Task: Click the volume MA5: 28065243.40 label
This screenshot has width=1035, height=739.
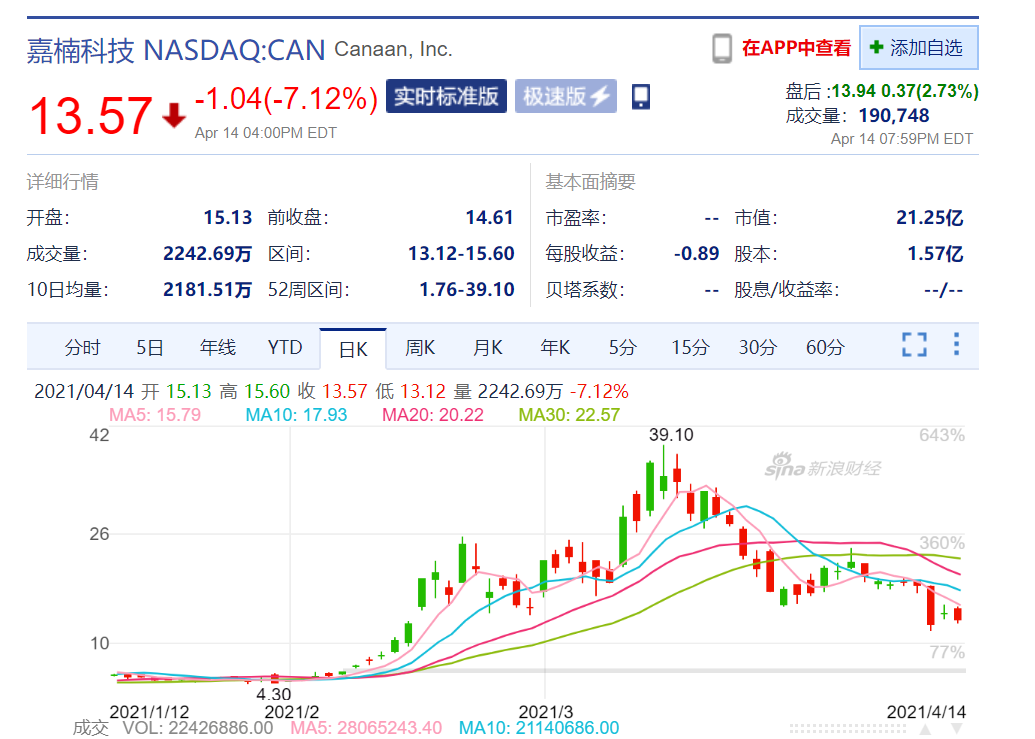Action: coord(366,728)
